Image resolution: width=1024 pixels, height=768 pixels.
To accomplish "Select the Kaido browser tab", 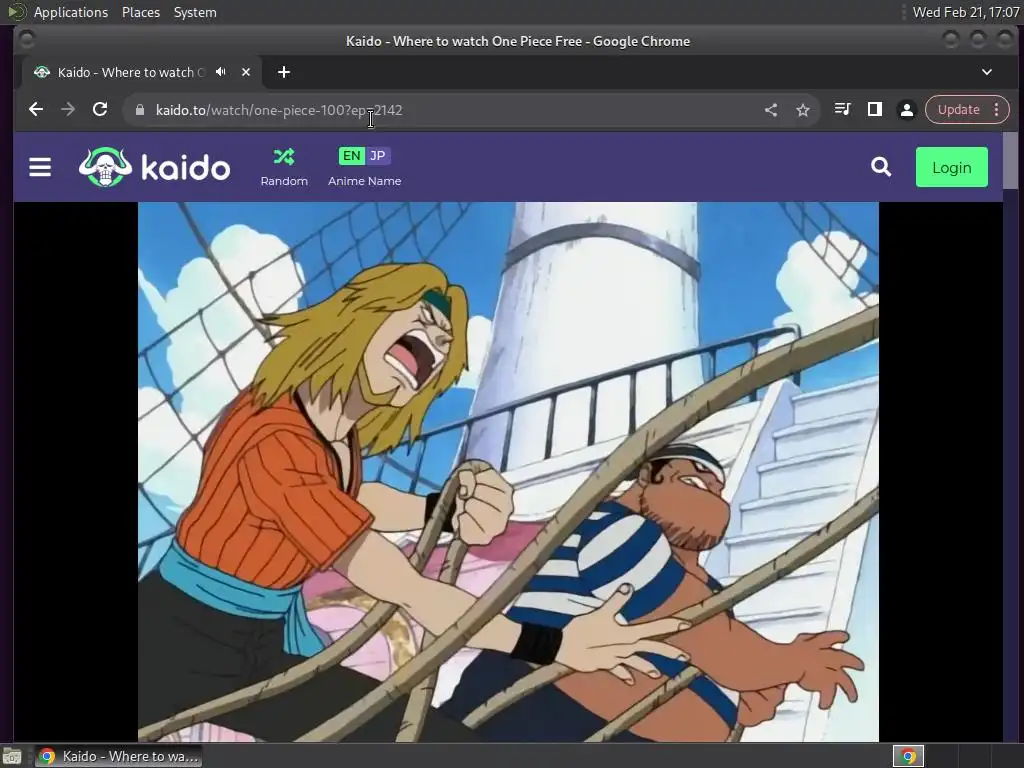I will (x=142, y=72).
